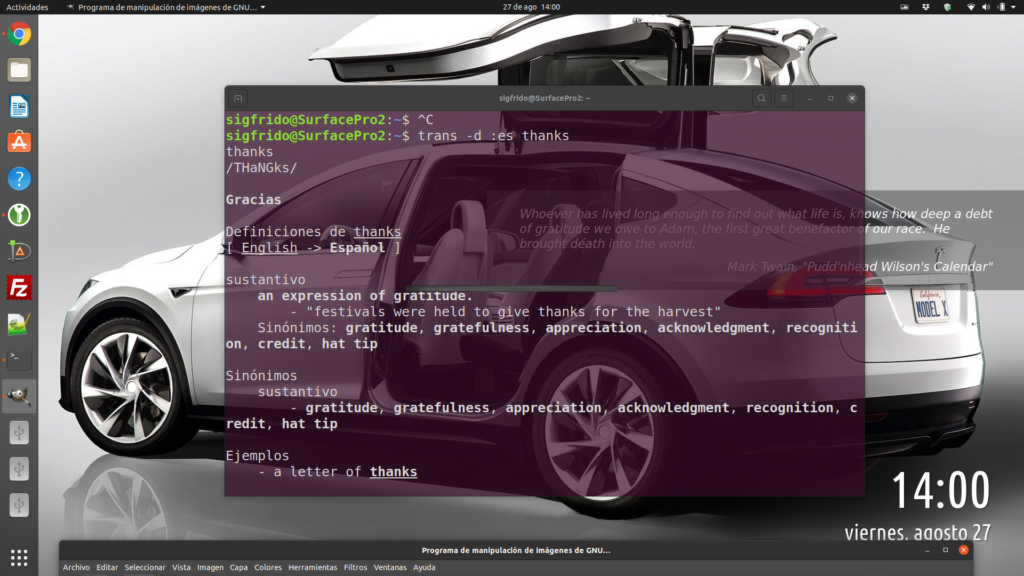Open the Archivo menu in GIMP

tap(76, 568)
